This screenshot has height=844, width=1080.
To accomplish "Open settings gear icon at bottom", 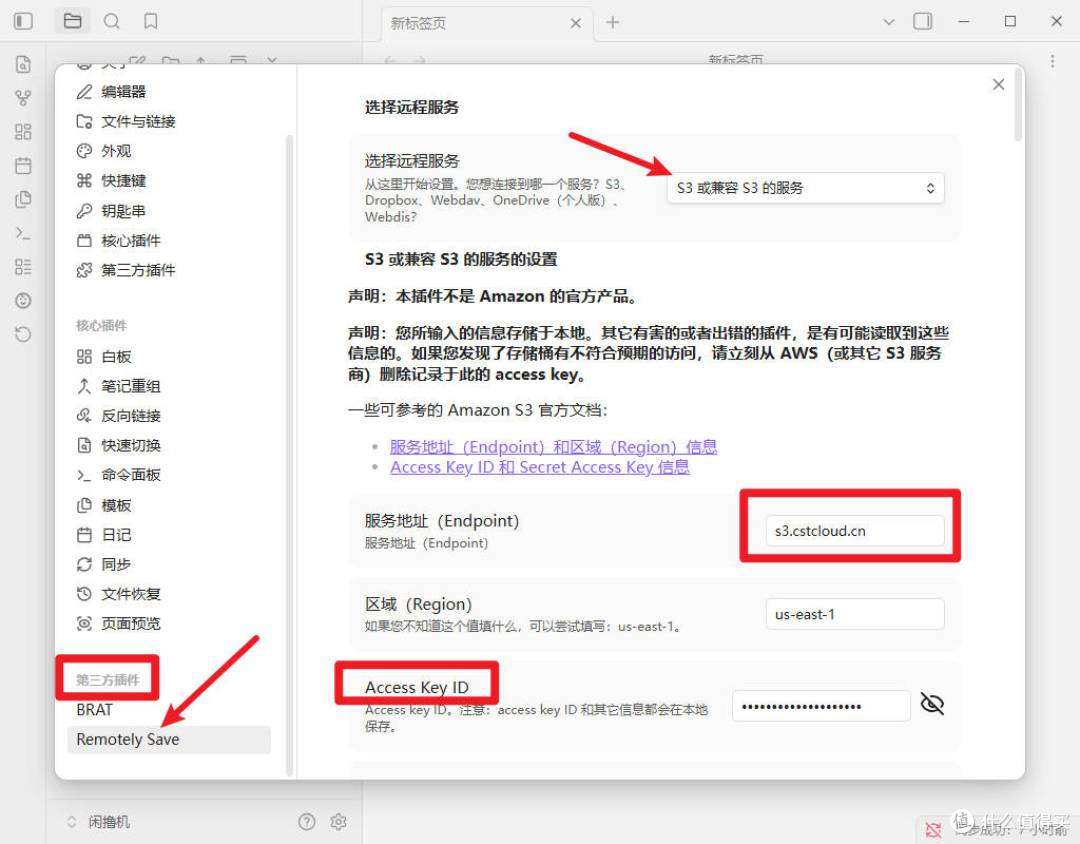I will coord(338,821).
